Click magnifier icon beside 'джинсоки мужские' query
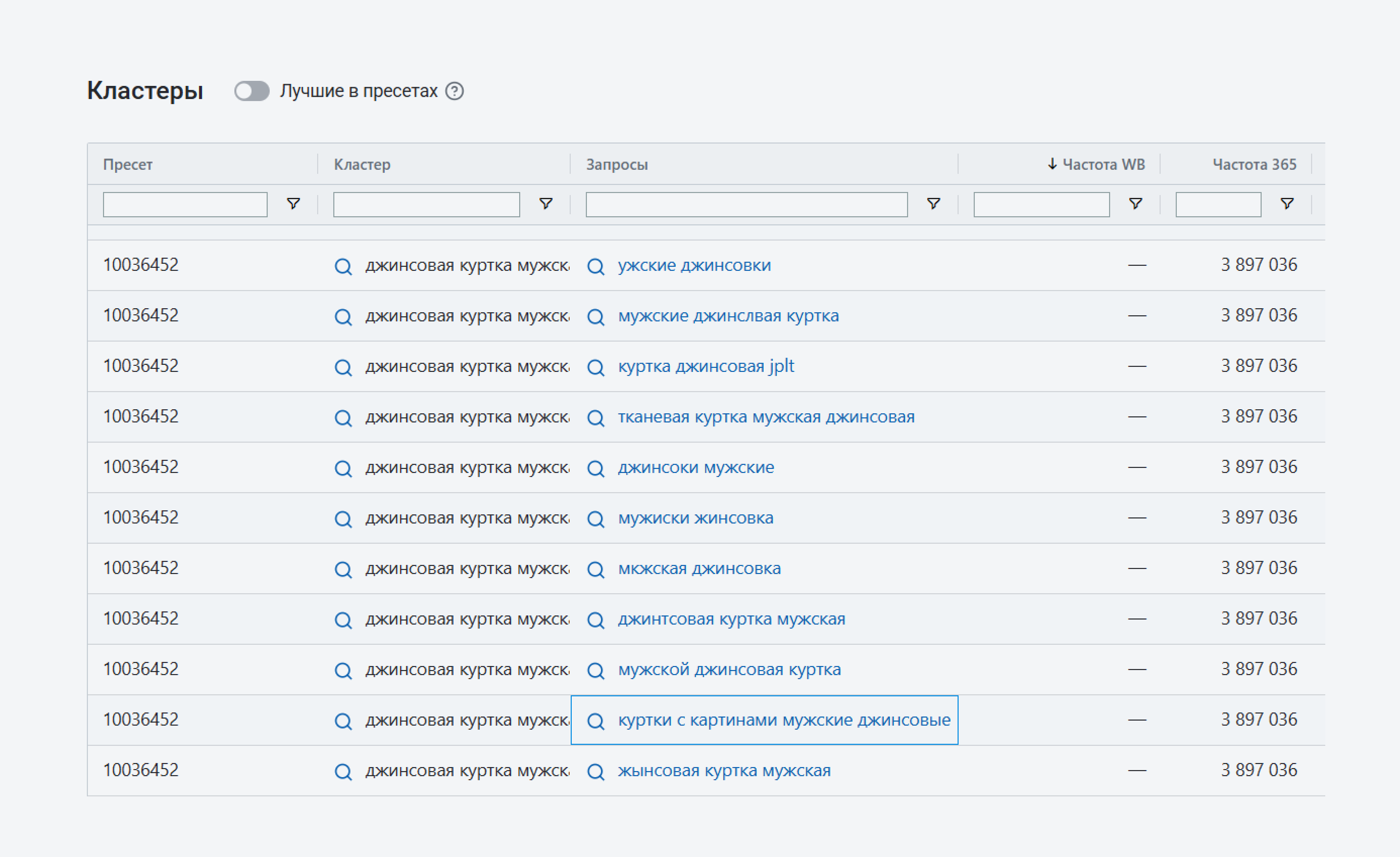 (595, 468)
